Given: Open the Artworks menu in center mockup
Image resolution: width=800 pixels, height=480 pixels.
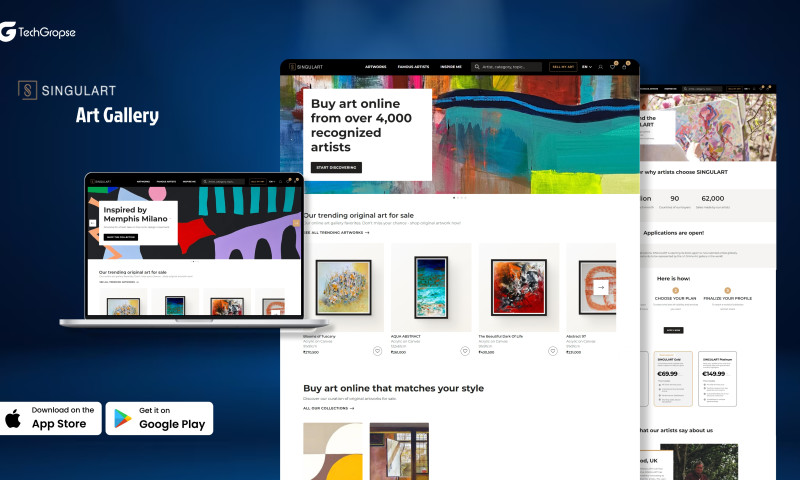Looking at the screenshot, I should click(376, 67).
